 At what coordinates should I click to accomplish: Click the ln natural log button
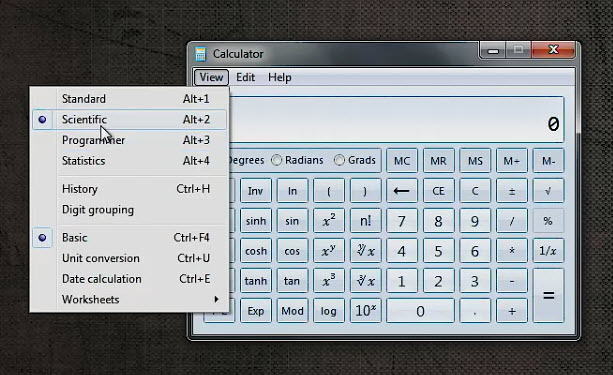click(x=292, y=191)
